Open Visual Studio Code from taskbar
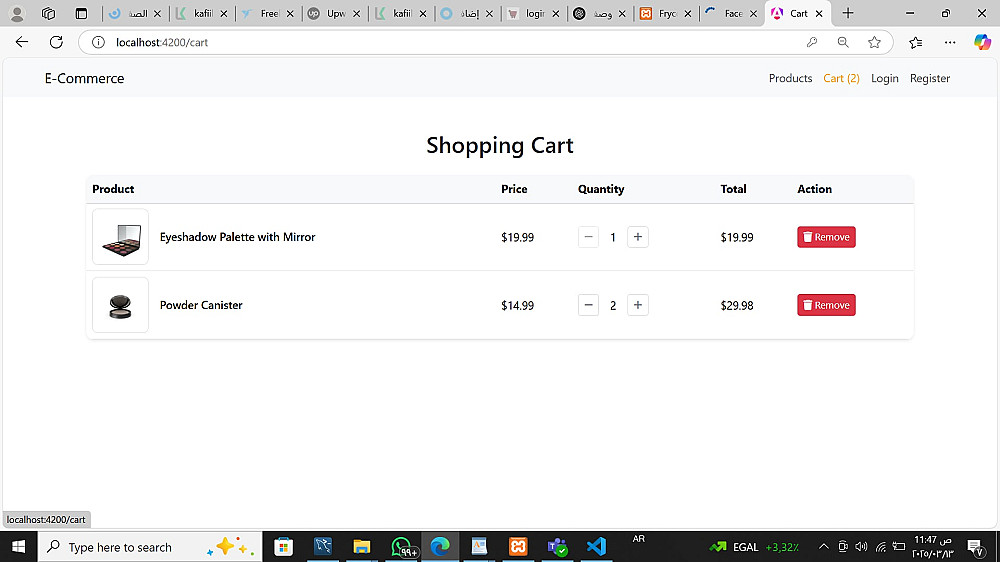Viewport: 1000px width, 562px height. tap(596, 547)
